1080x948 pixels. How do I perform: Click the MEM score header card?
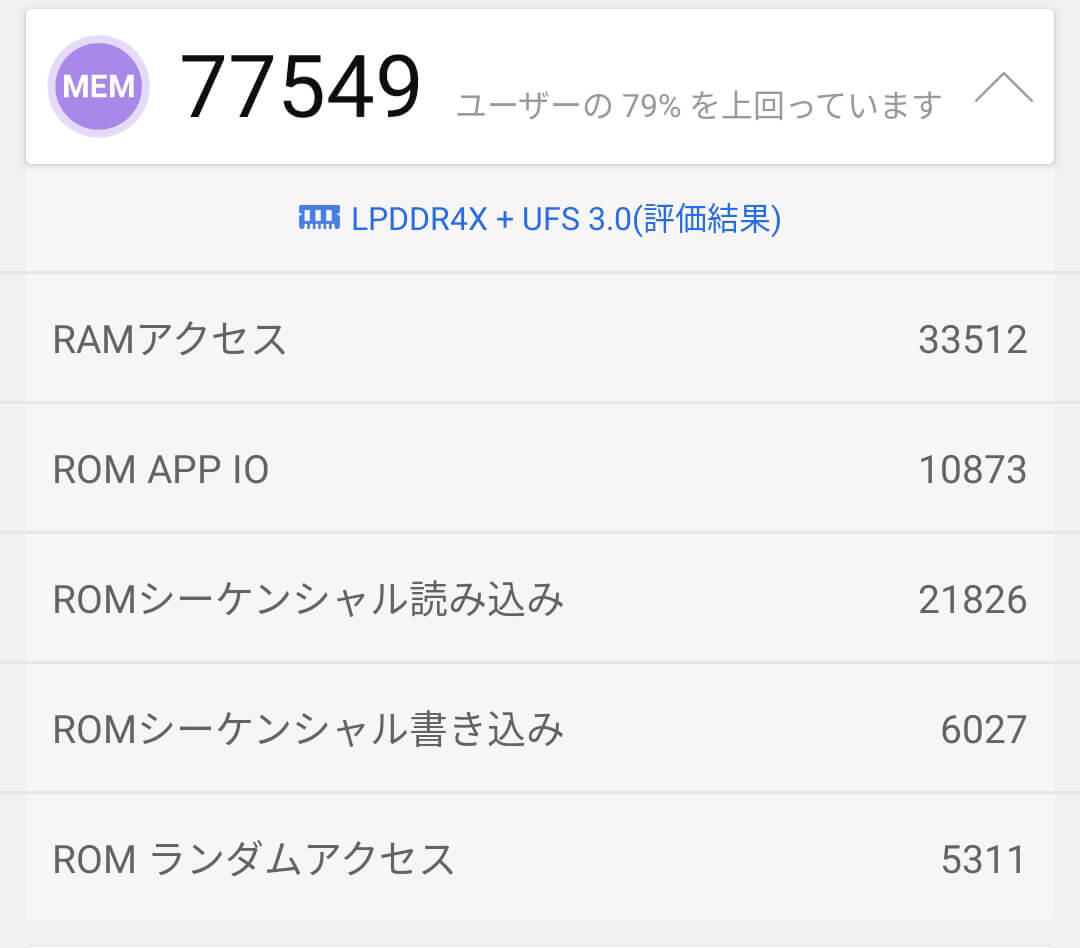pyautogui.click(x=540, y=87)
